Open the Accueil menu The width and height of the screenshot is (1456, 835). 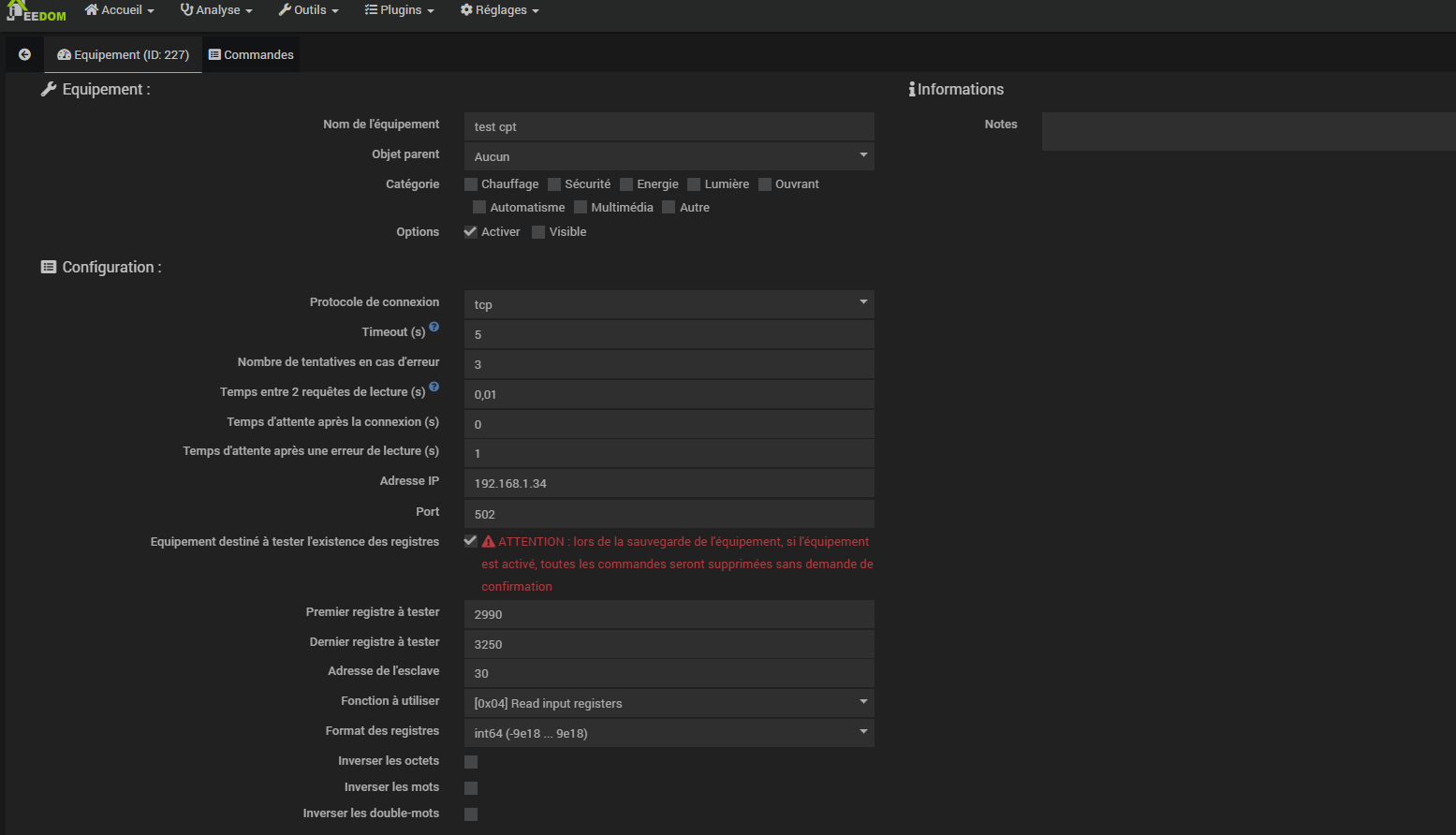coord(119,10)
